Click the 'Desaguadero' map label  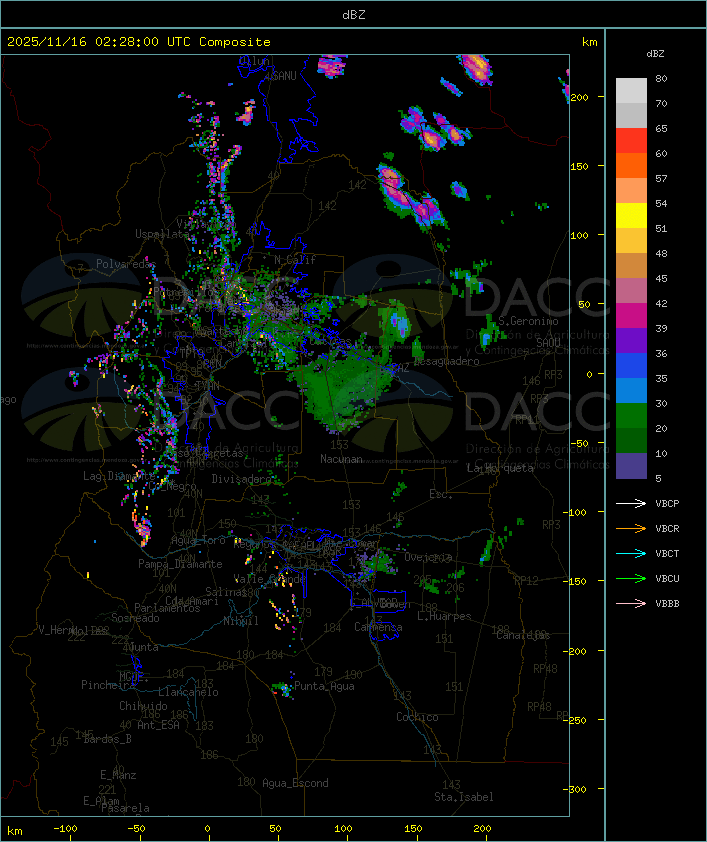click(x=447, y=361)
